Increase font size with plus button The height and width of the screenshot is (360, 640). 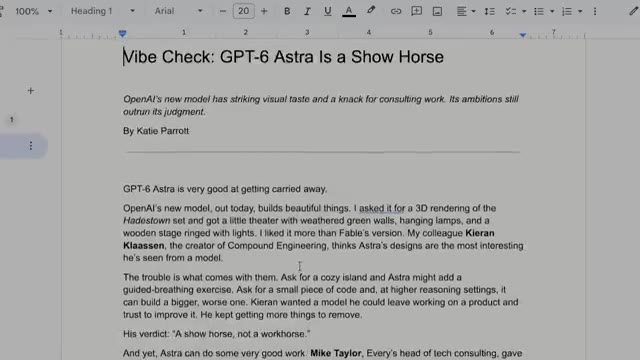click(264, 11)
